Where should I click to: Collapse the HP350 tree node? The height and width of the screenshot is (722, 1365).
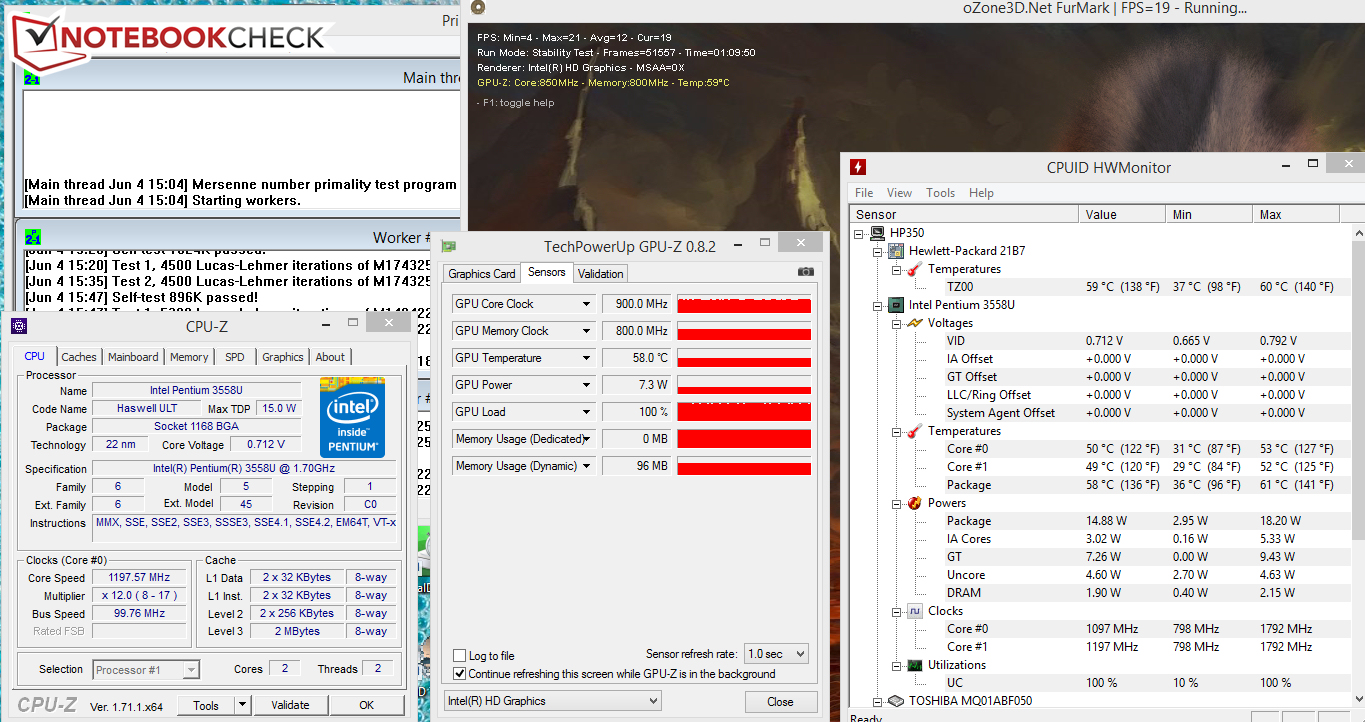pos(861,233)
